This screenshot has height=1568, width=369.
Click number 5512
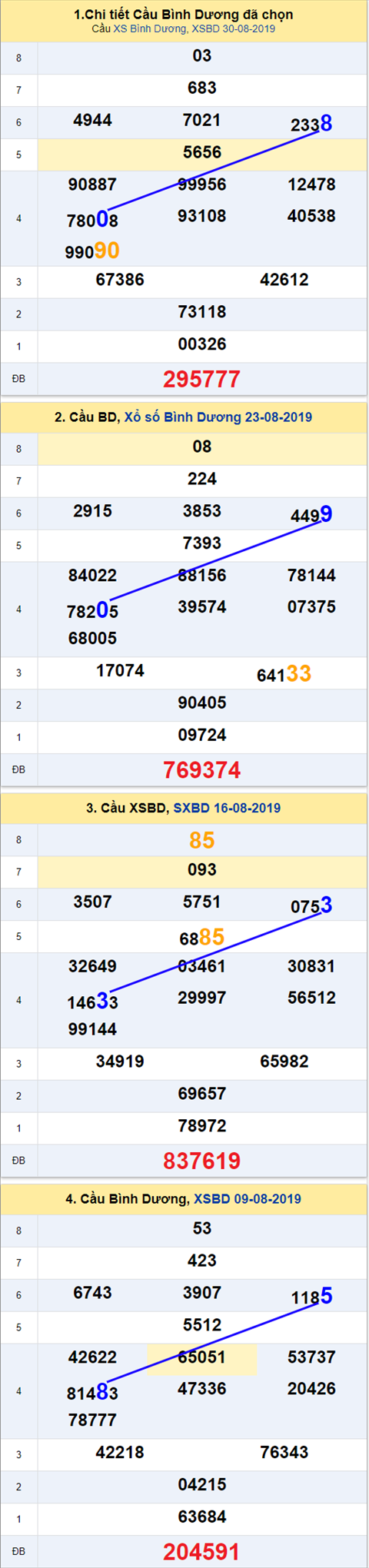(202, 1325)
